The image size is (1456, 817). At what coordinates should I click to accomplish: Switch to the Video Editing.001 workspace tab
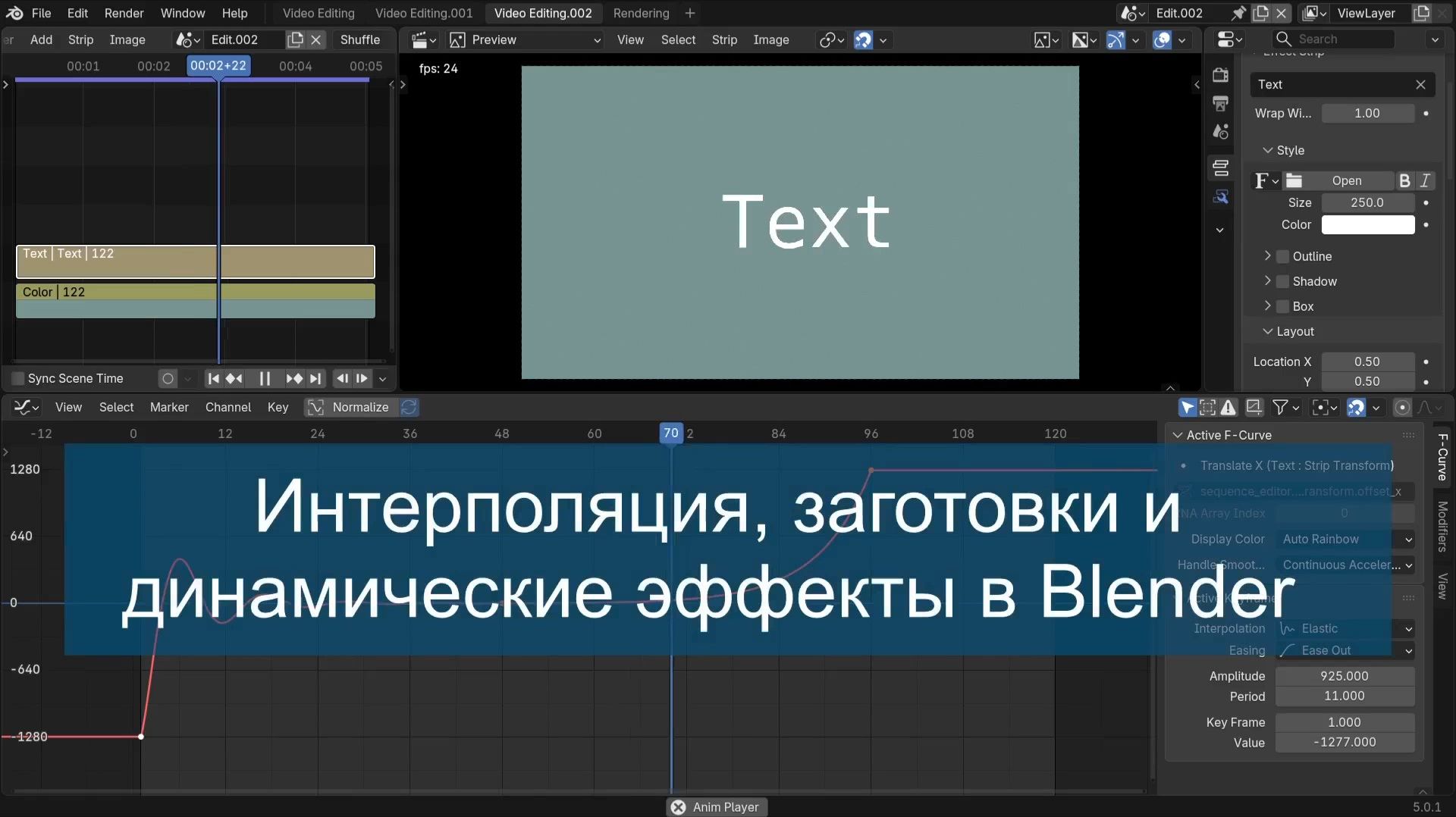(422, 13)
